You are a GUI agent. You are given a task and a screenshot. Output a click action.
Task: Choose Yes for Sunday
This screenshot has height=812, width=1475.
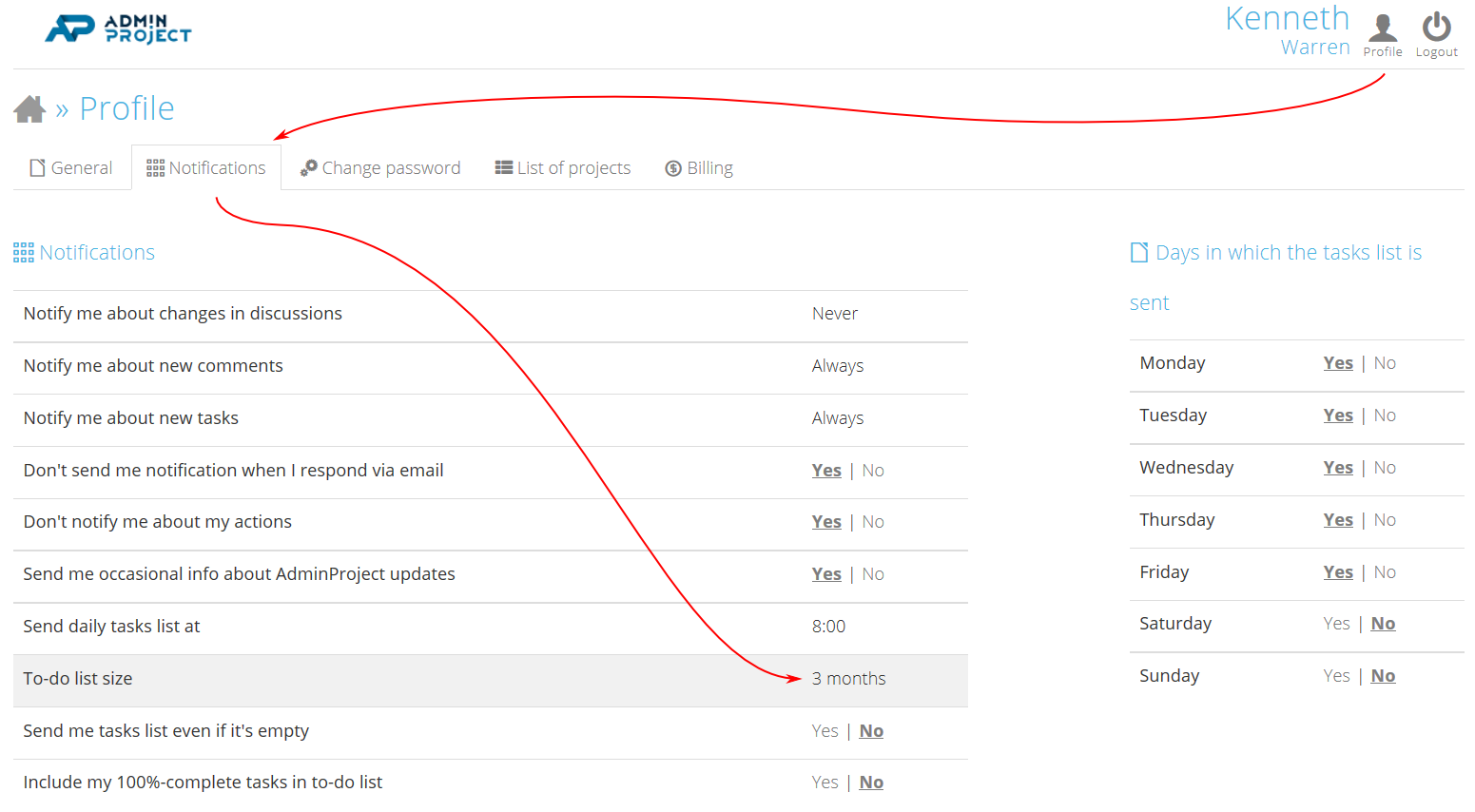coord(1336,676)
